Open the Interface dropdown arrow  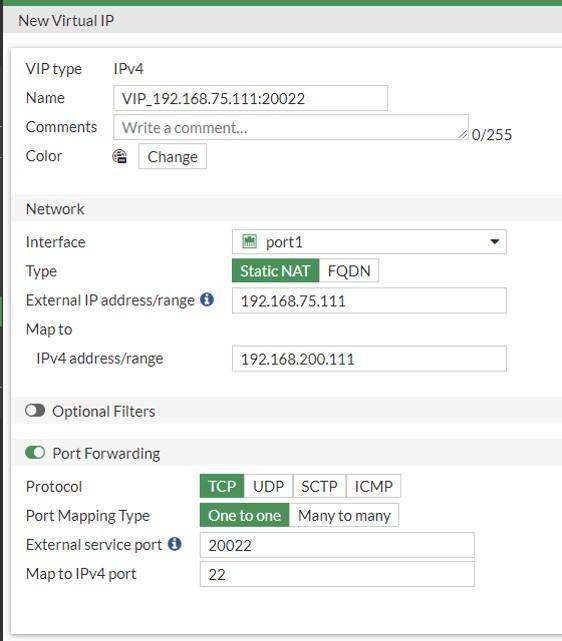tap(495, 242)
